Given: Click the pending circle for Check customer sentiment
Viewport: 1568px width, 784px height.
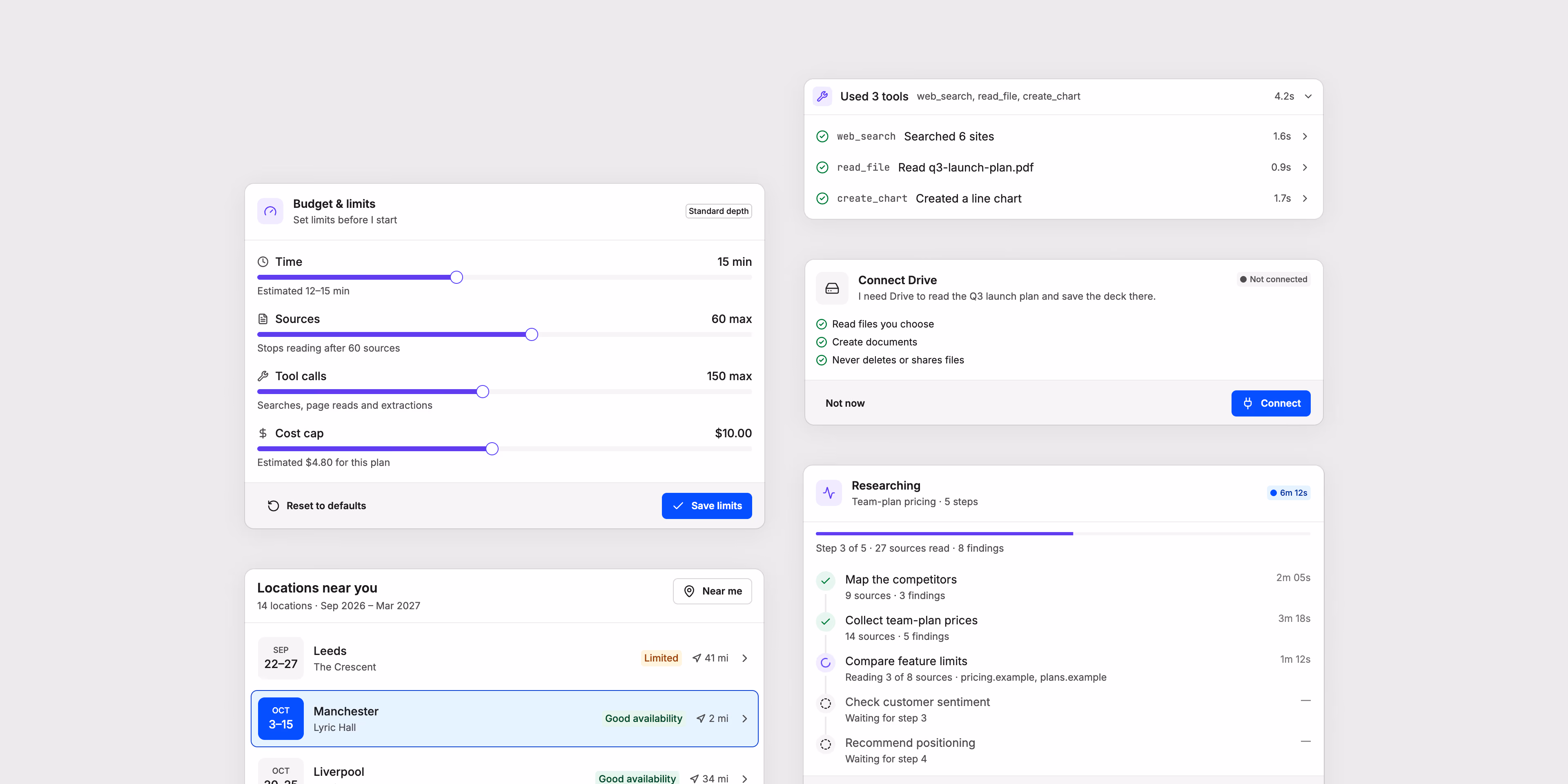Looking at the screenshot, I should pyautogui.click(x=826, y=704).
